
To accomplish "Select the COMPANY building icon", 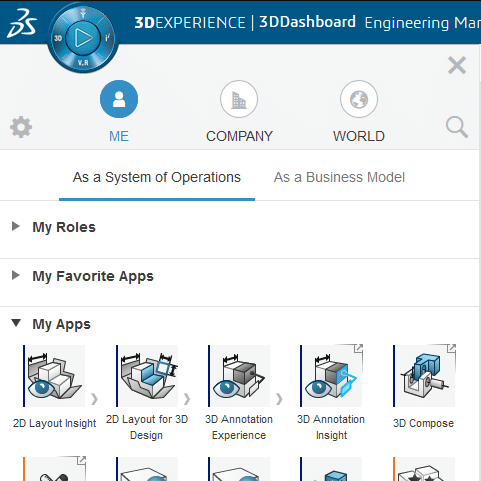I will point(239,99).
